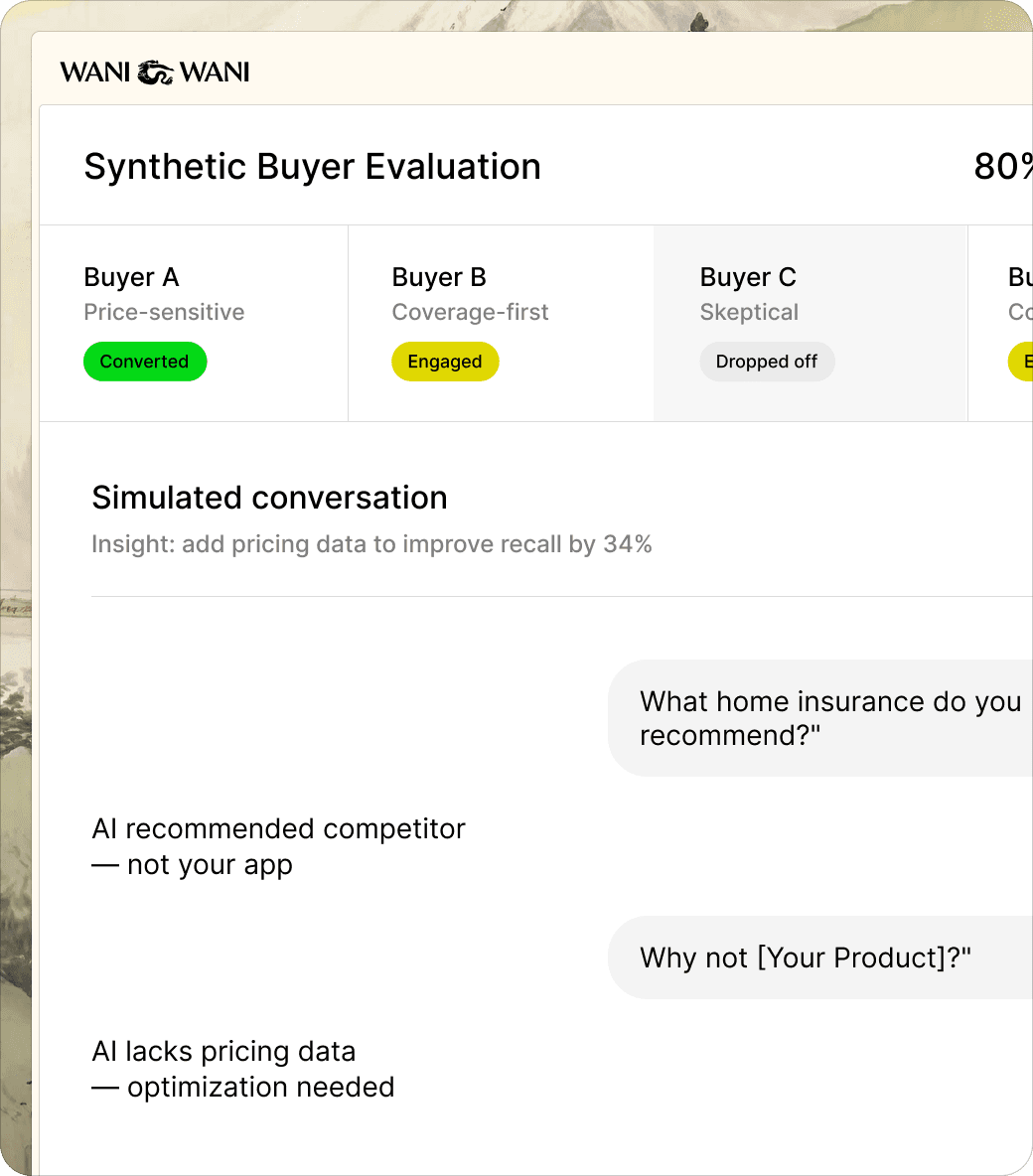Select the Skeptical label under Buyer C
This screenshot has width=1033, height=1176.
point(749,312)
